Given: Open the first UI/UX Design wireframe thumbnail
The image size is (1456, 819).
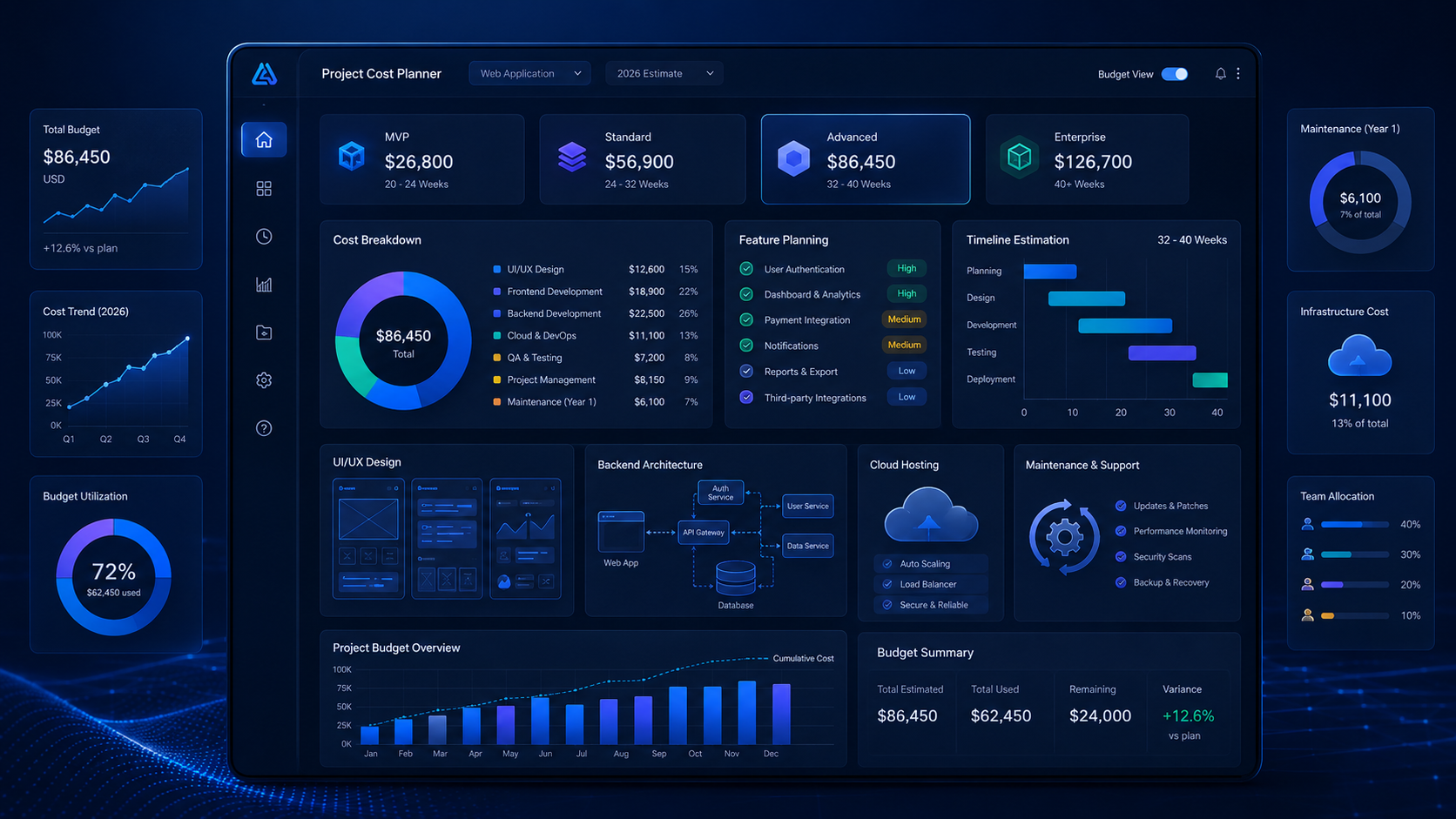Looking at the screenshot, I should [368, 538].
